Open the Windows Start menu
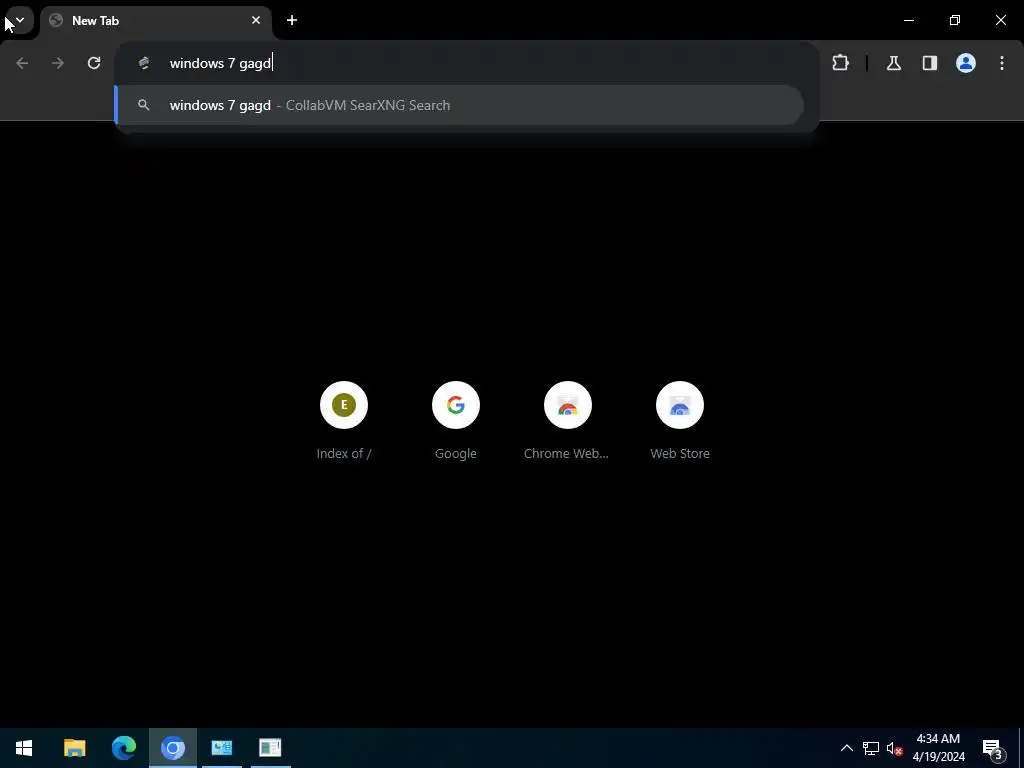 tap(24, 748)
